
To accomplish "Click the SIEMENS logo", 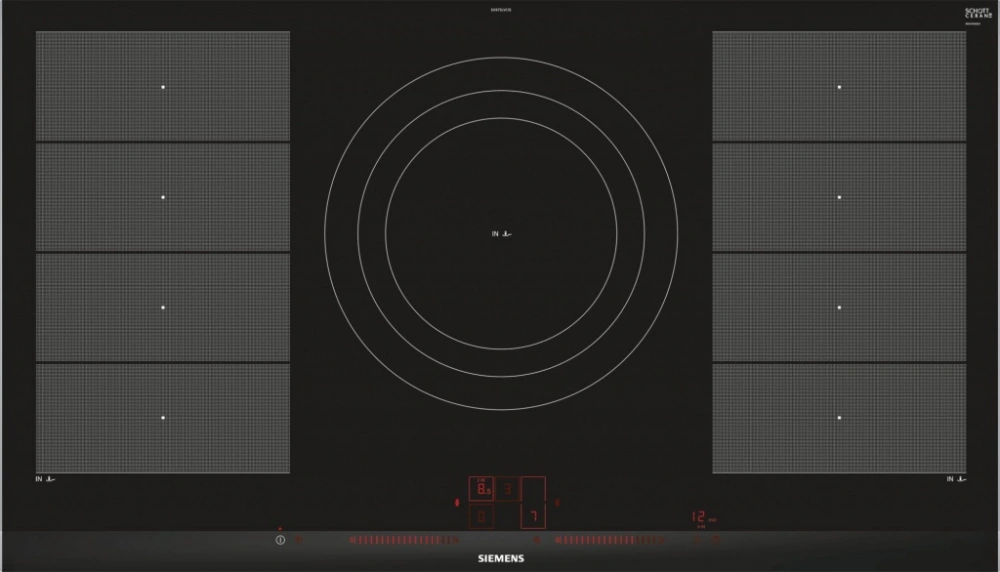I will pos(500,559).
